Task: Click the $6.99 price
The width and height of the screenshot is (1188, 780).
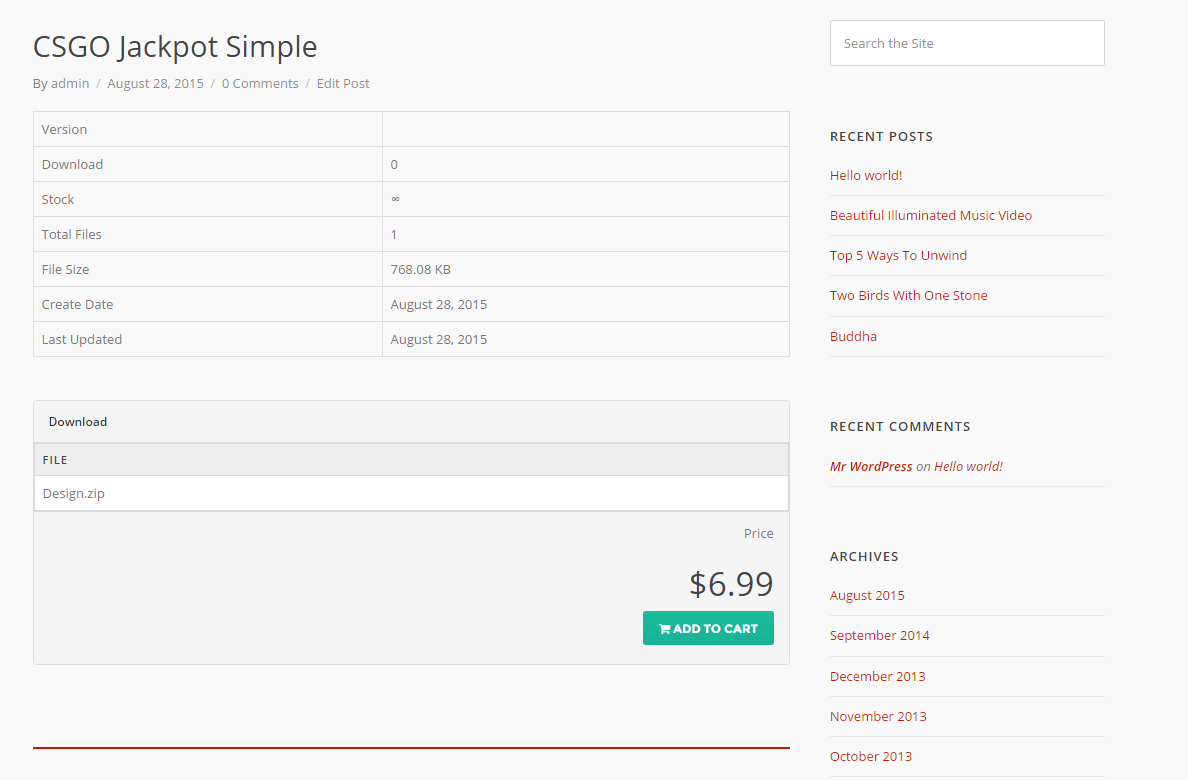Action: coord(730,584)
